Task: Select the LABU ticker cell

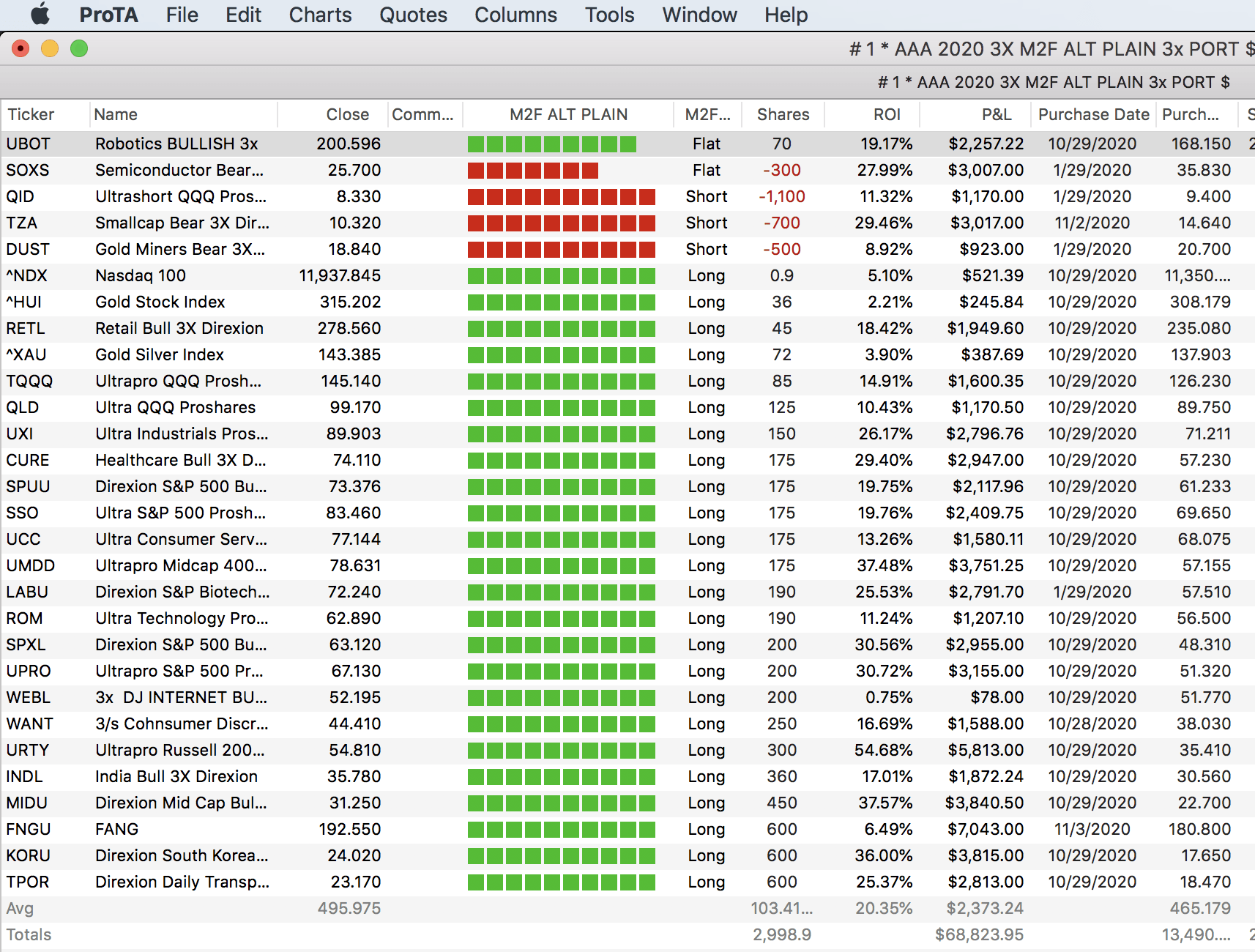Action: click(x=27, y=592)
